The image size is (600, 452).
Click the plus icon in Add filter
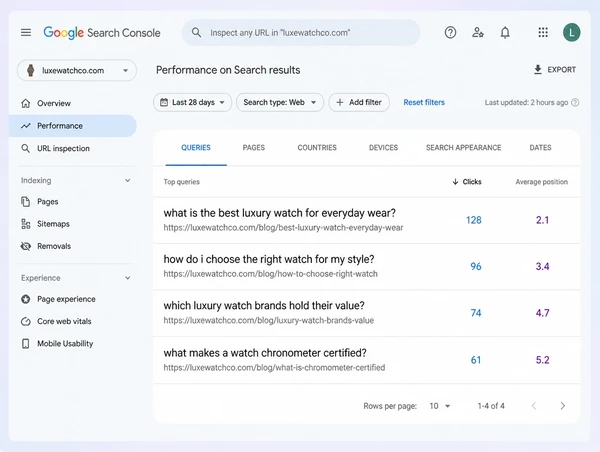[339, 102]
